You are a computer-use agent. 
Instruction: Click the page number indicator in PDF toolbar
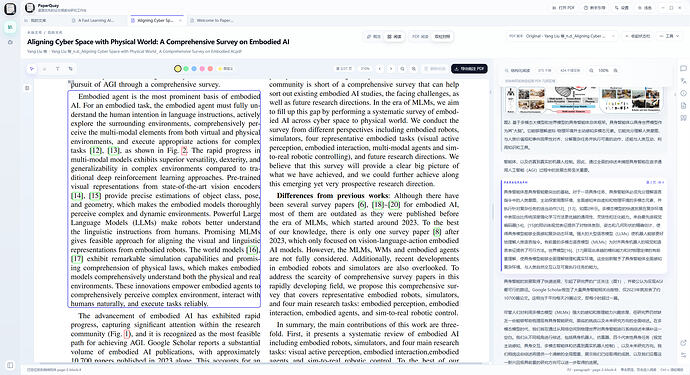(344, 69)
